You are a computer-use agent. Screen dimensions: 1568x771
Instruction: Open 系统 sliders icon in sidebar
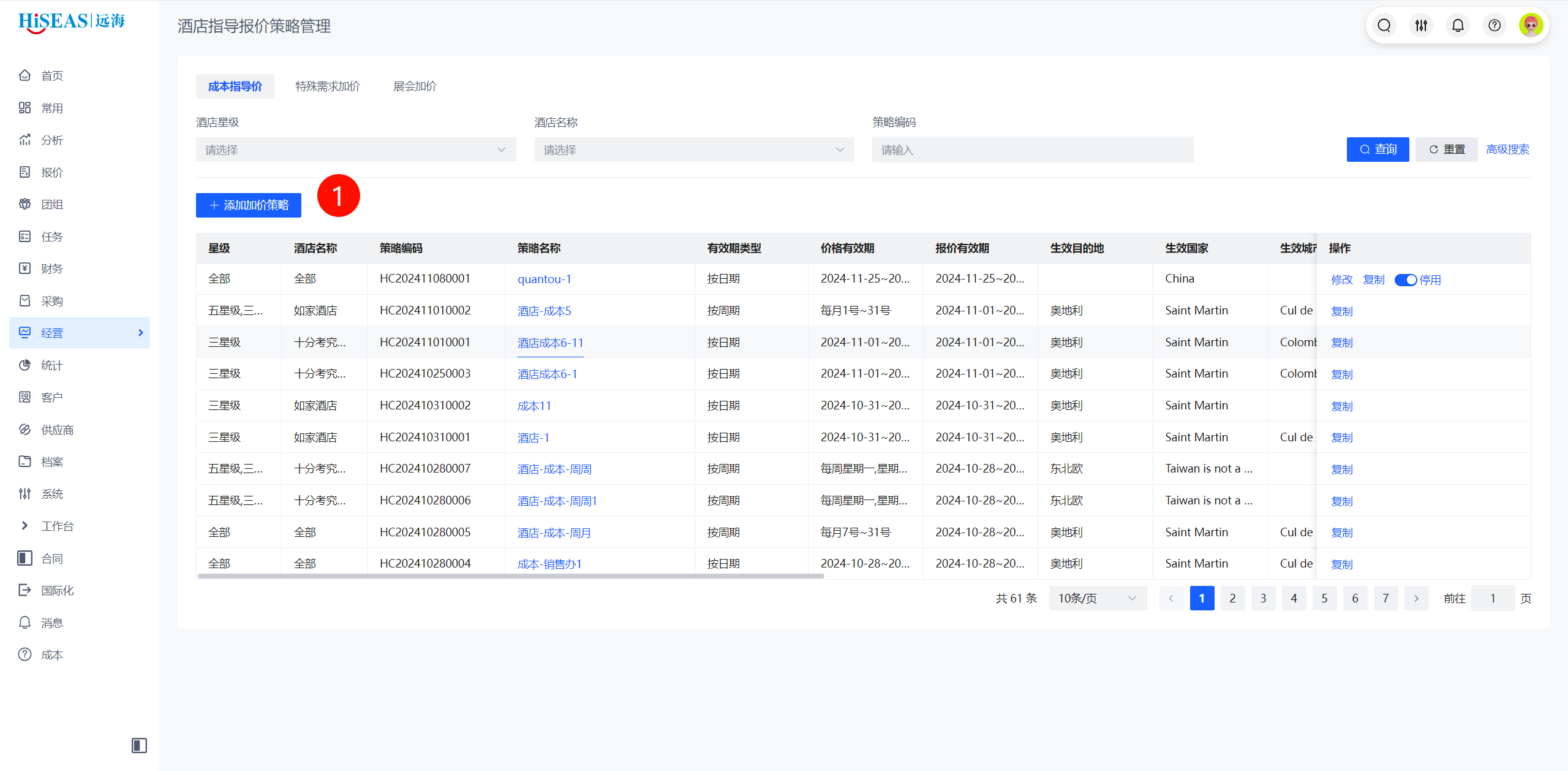tap(24, 494)
